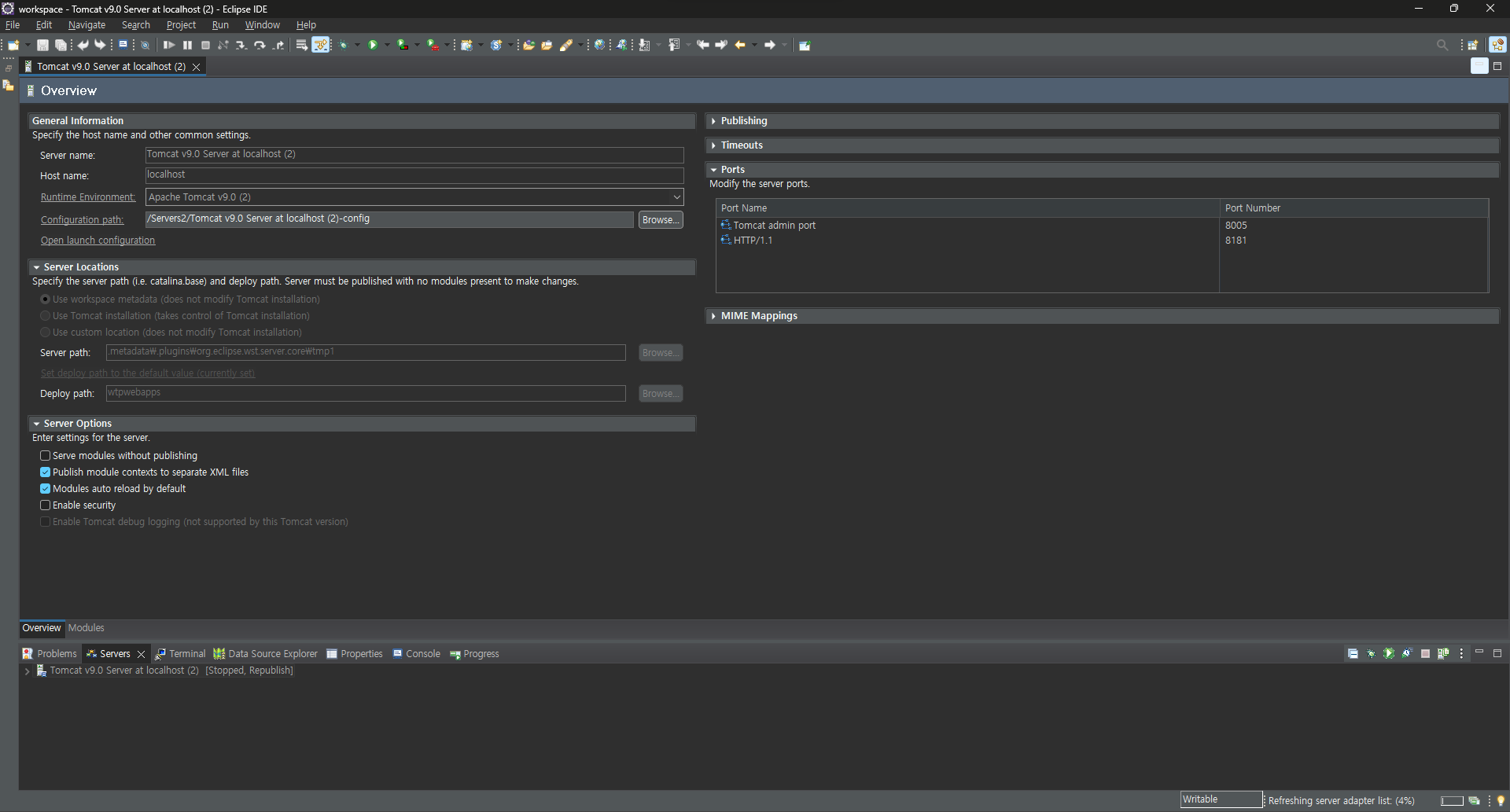The height and width of the screenshot is (812, 1510).
Task: Click the Suspend (pause) toolbar icon
Action: tap(187, 45)
